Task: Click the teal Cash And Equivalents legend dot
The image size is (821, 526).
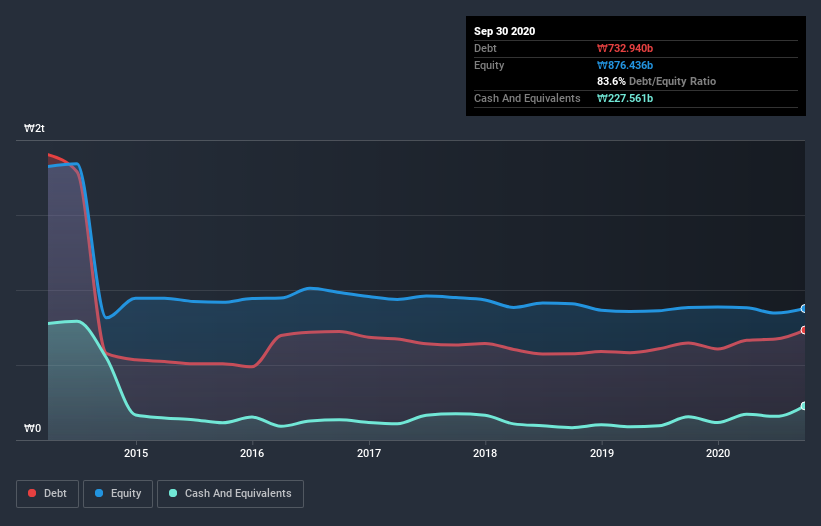Action: [x=173, y=493]
